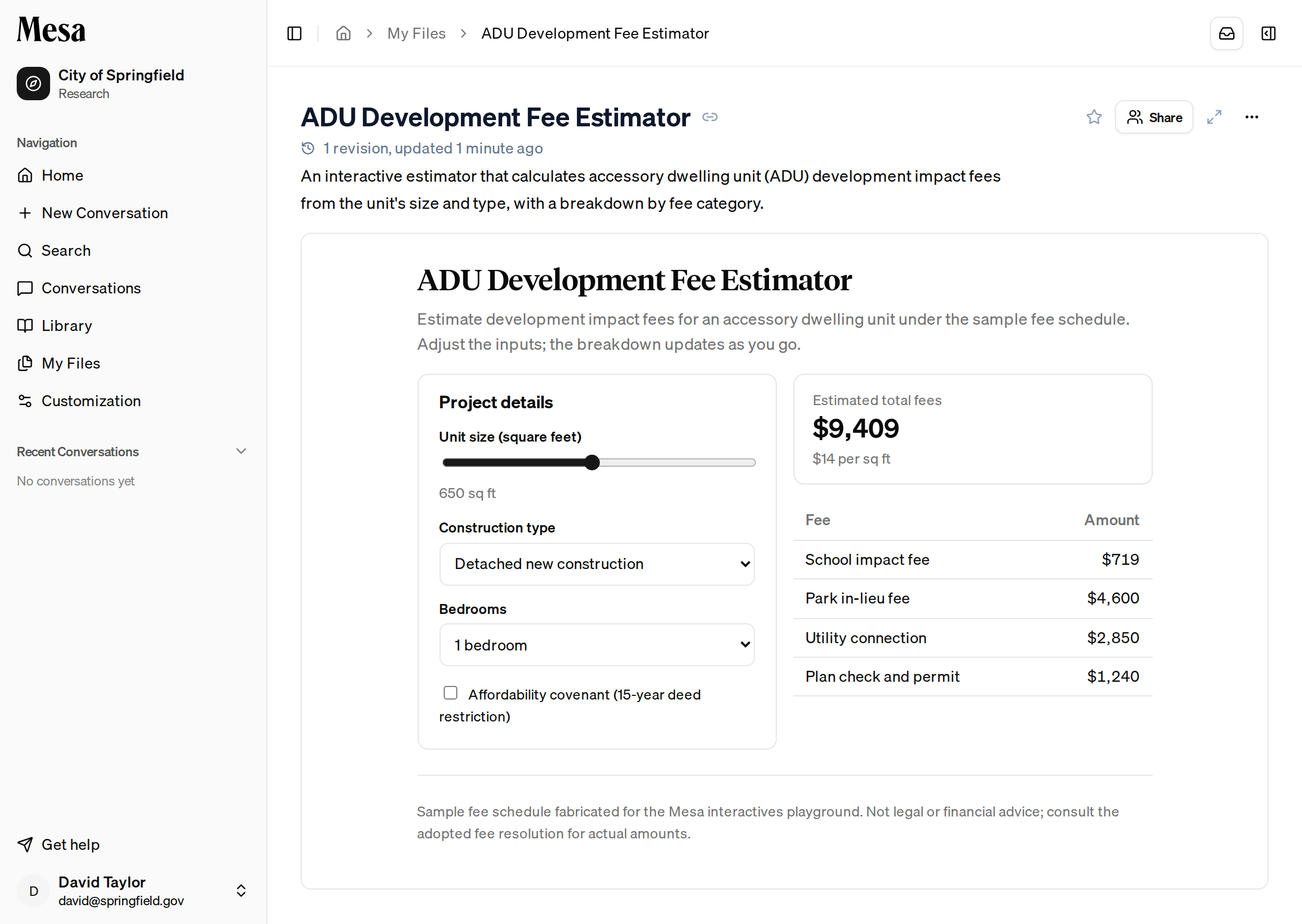Open the Construction type dropdown
Viewport: 1302px width, 924px height.
(x=597, y=564)
